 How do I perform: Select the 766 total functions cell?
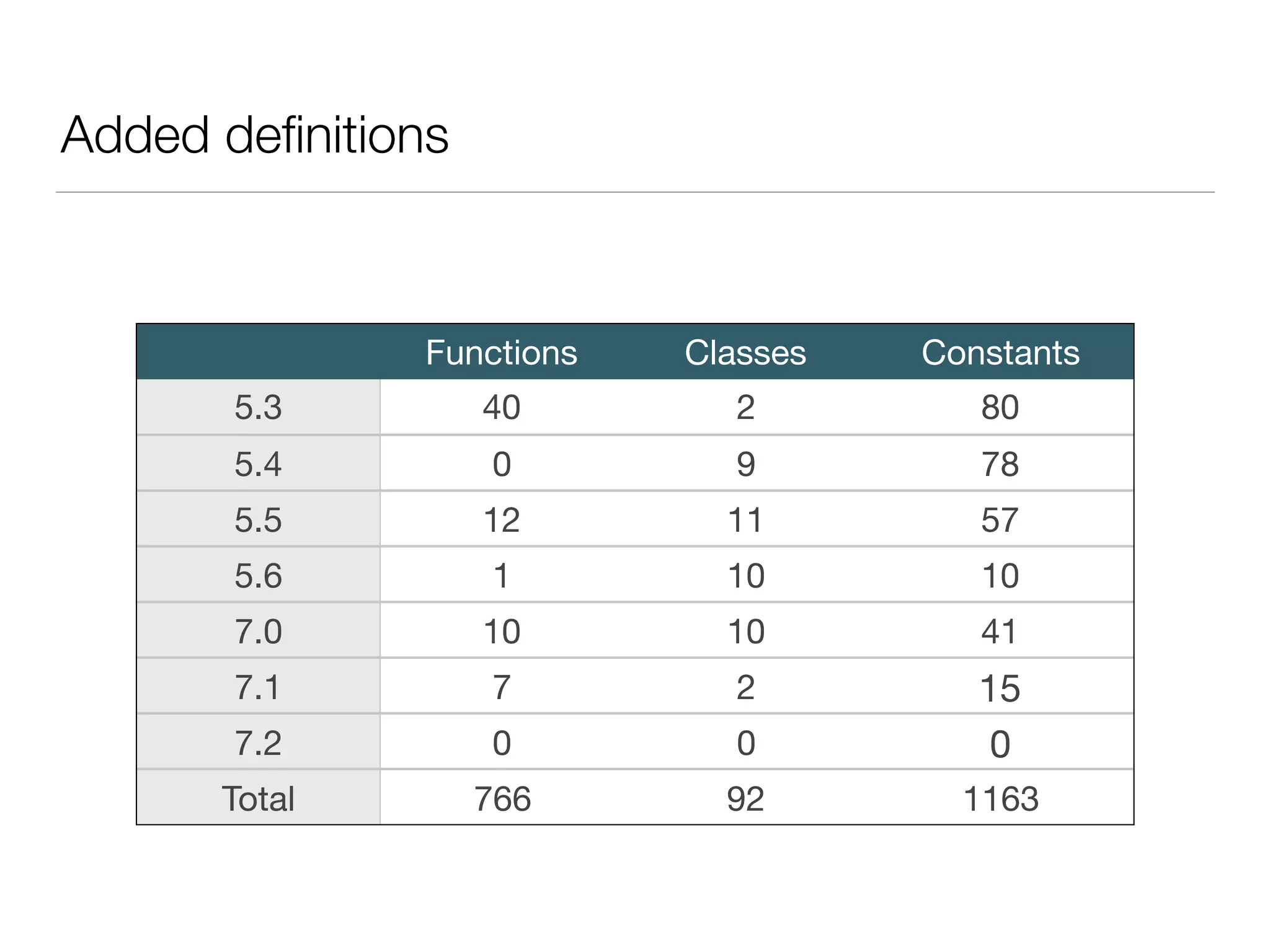[x=502, y=798]
